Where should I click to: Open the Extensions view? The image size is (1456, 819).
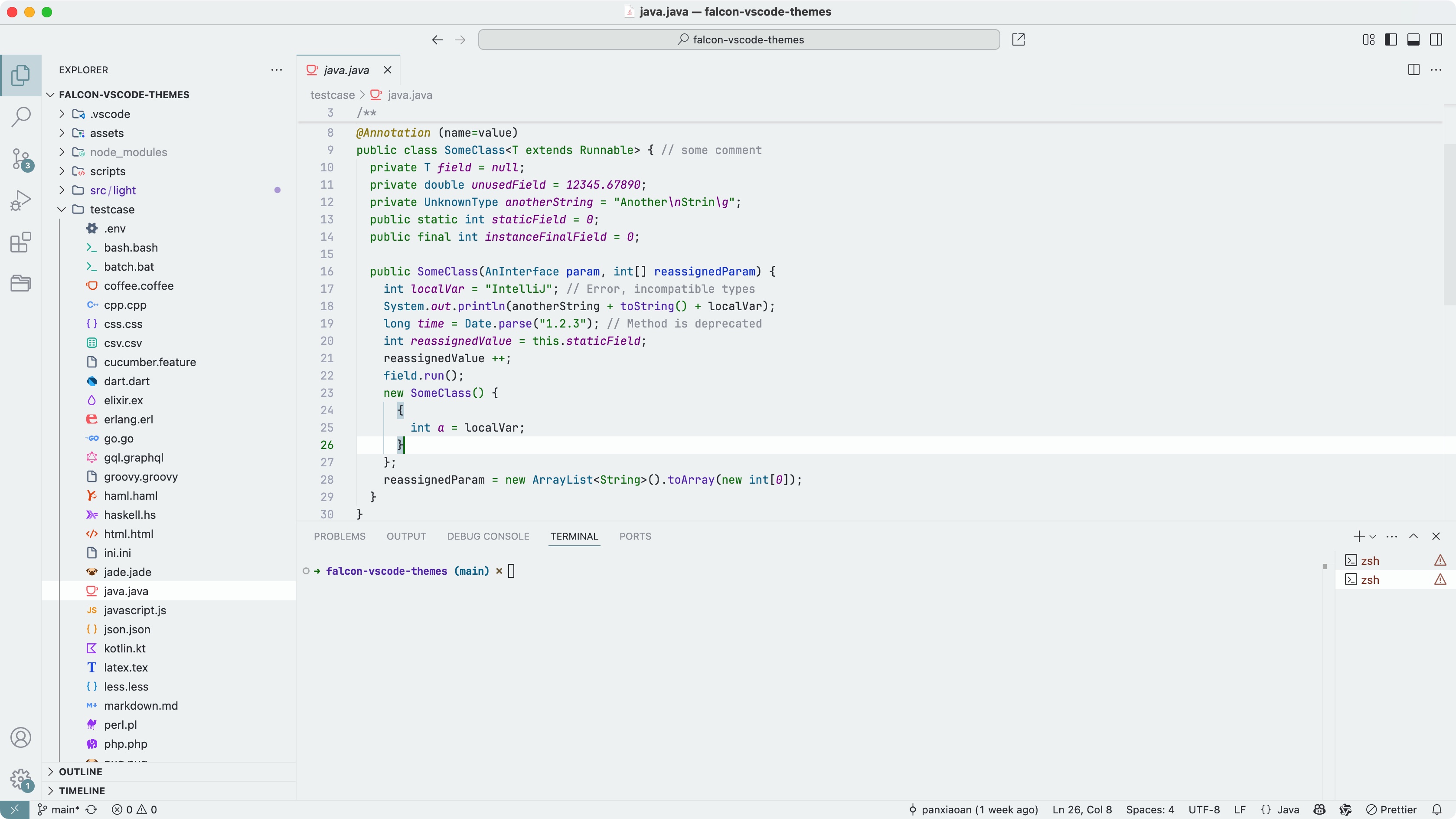(21, 242)
